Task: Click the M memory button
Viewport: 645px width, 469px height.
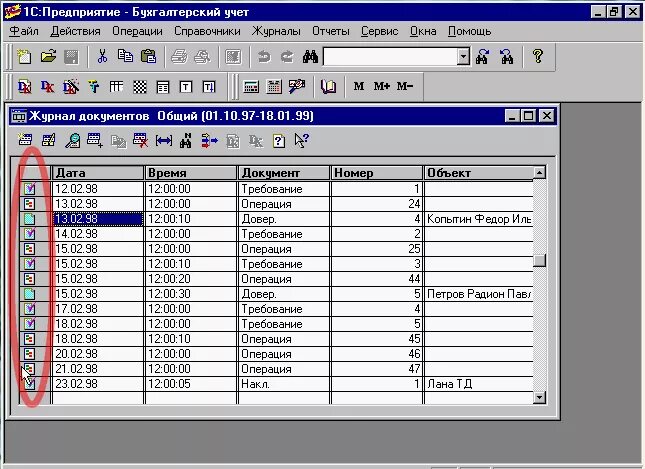Action: pos(359,86)
